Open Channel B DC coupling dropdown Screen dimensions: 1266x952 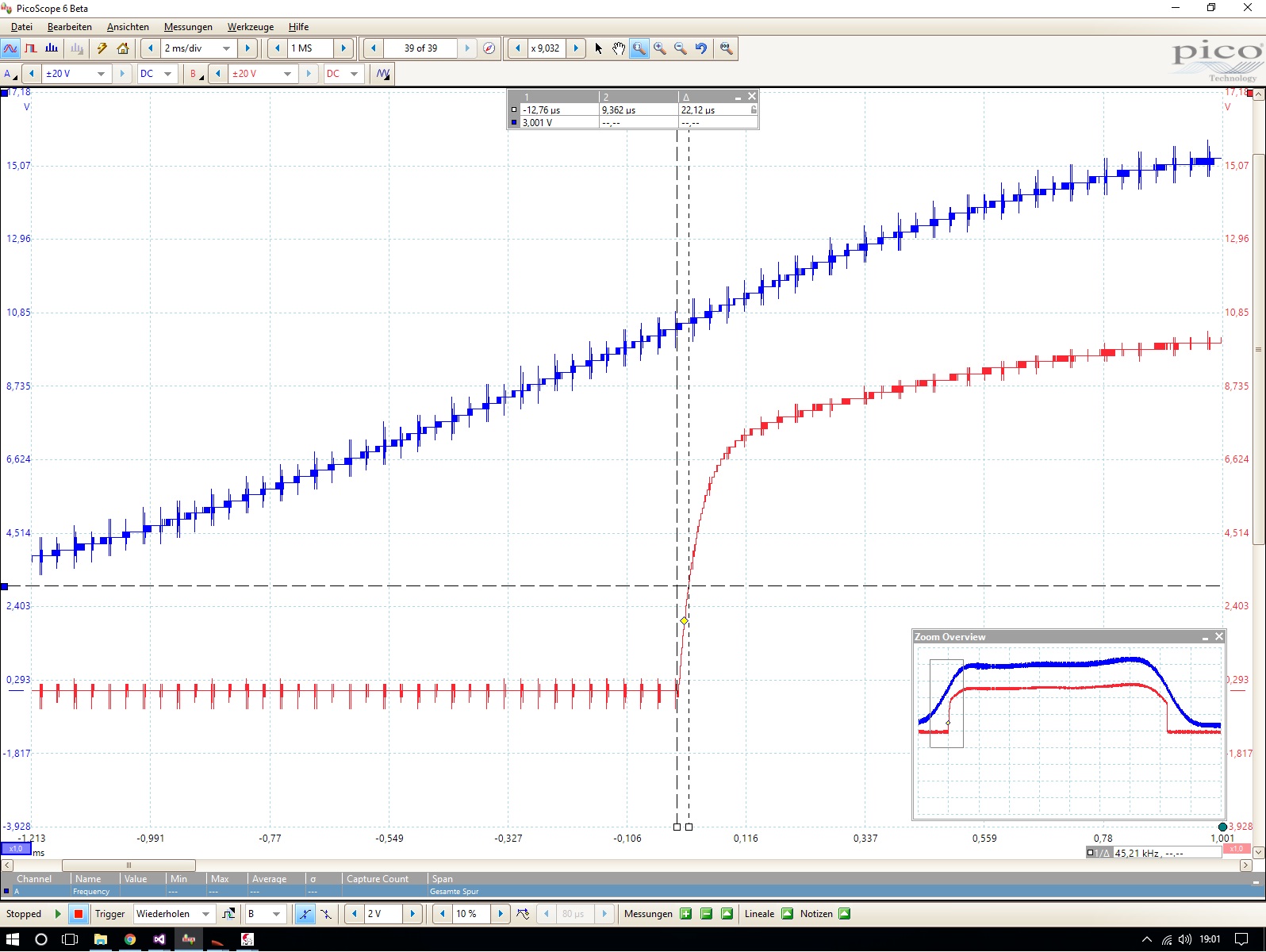354,74
